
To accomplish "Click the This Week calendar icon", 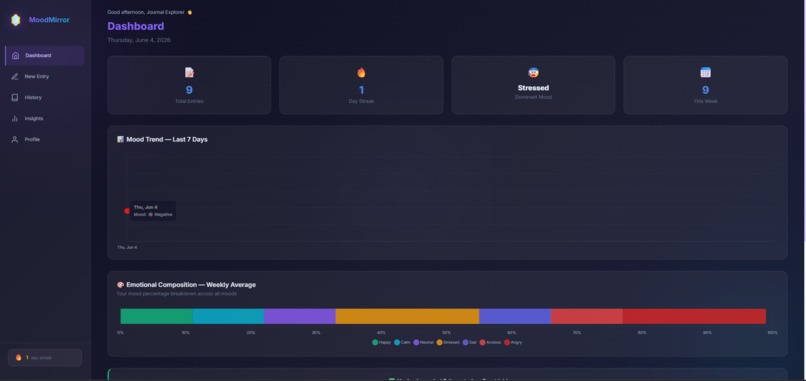I will pyautogui.click(x=705, y=72).
